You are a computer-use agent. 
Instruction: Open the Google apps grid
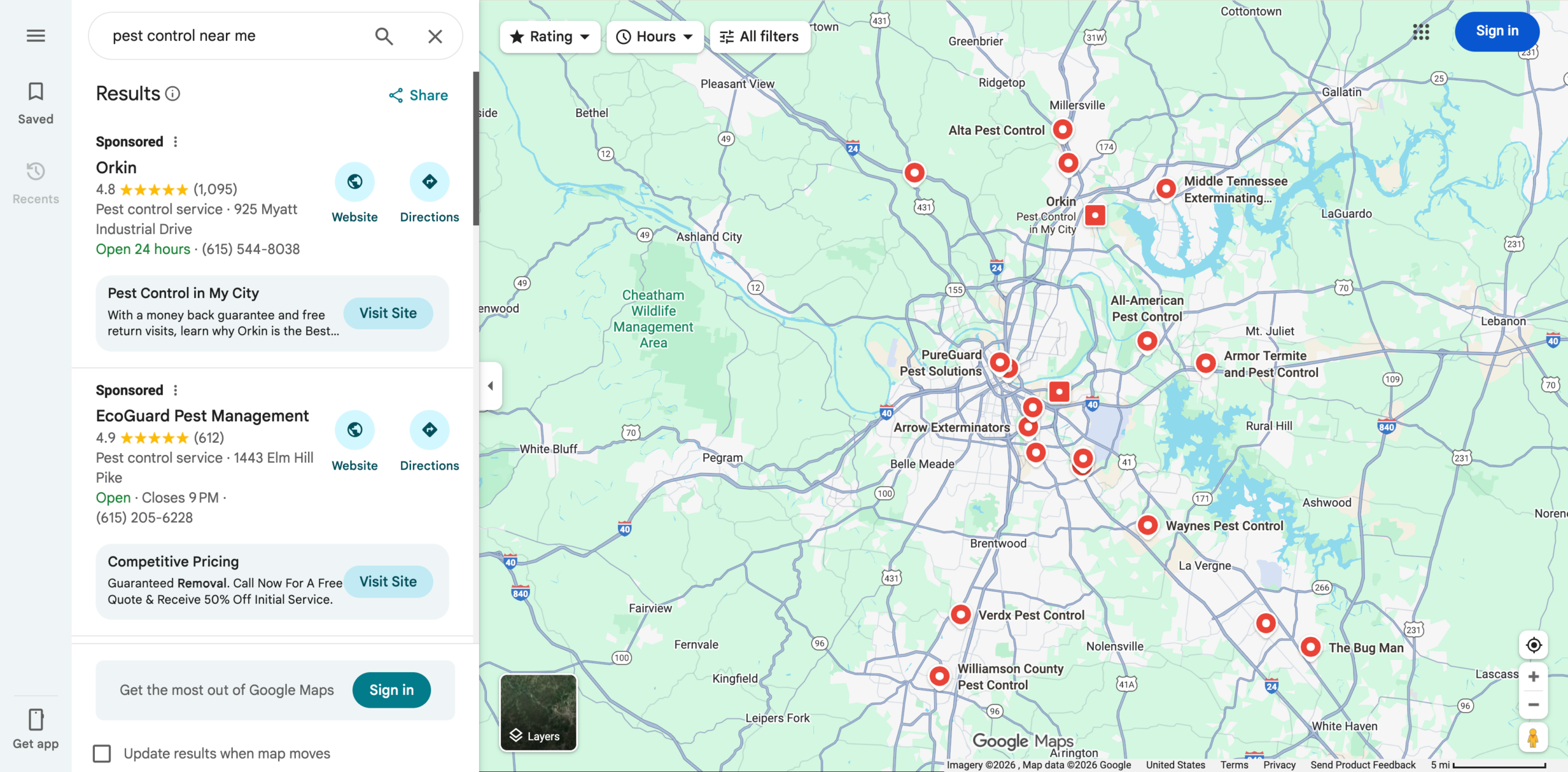coord(1421,31)
